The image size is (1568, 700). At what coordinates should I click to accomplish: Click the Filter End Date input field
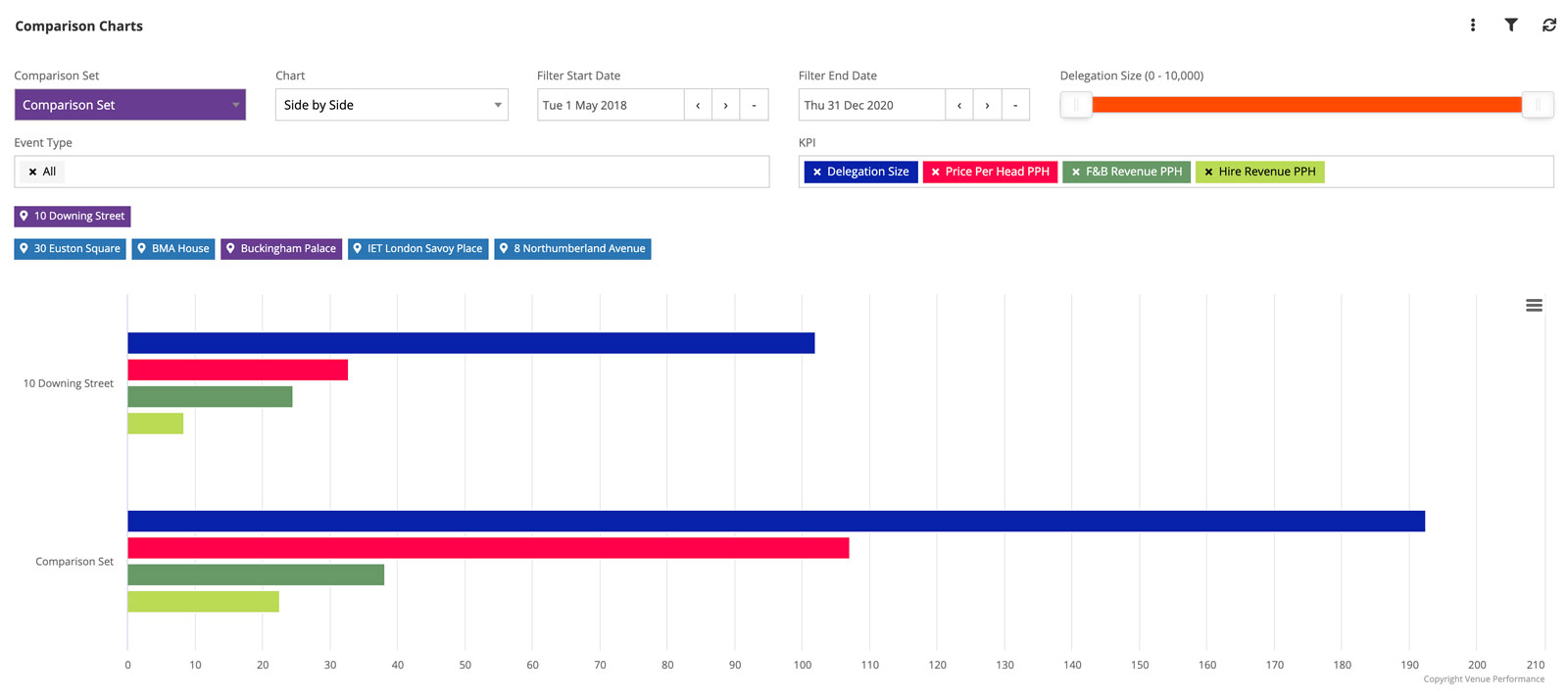pos(870,105)
